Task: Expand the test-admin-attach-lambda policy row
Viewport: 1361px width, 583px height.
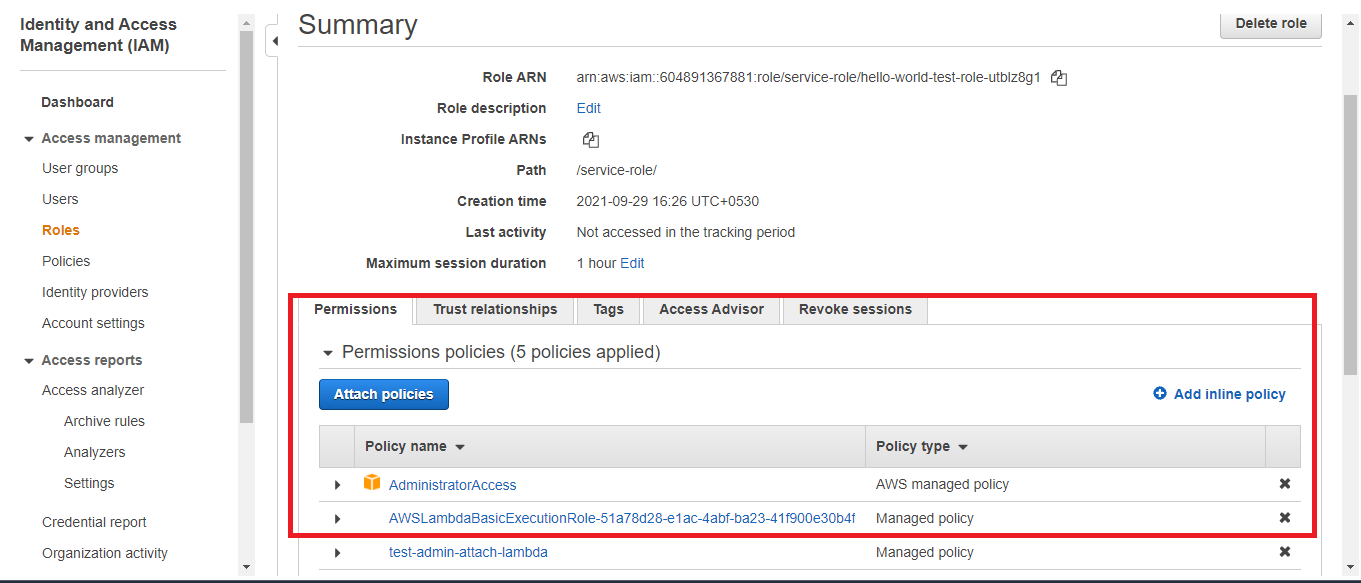Action: pos(337,553)
